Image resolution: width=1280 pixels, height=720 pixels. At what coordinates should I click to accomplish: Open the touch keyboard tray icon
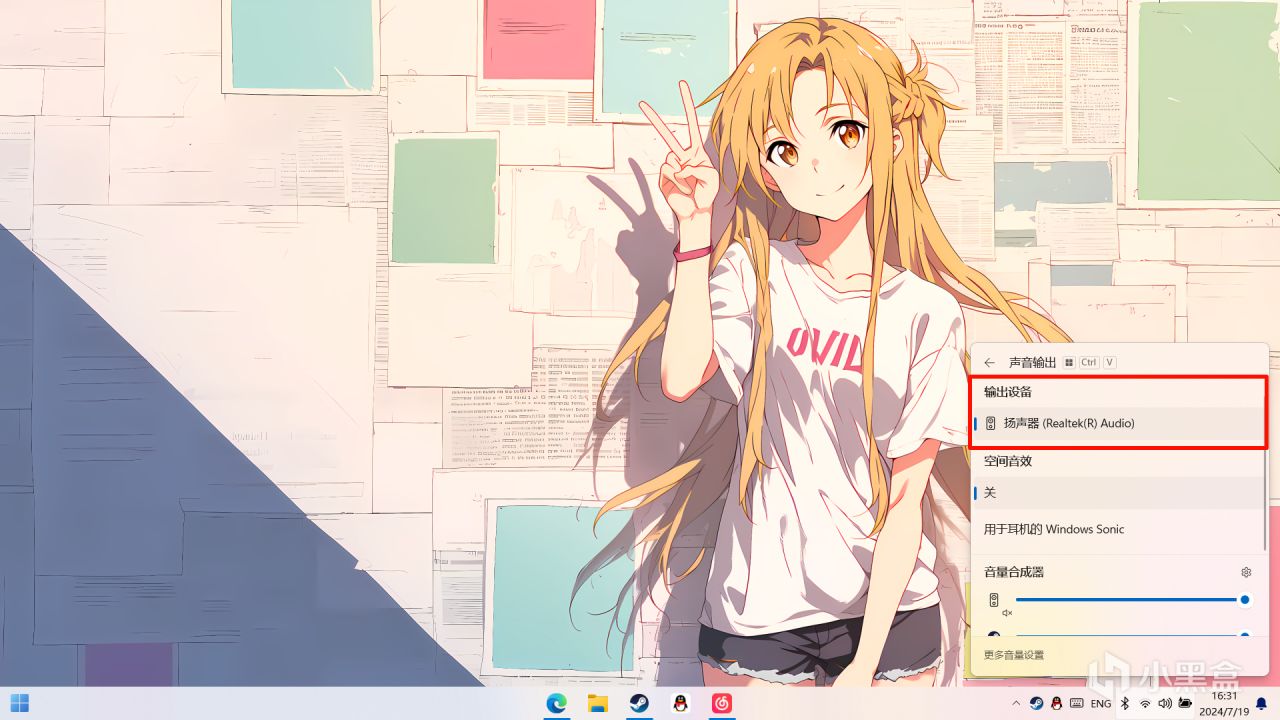pos(1077,703)
